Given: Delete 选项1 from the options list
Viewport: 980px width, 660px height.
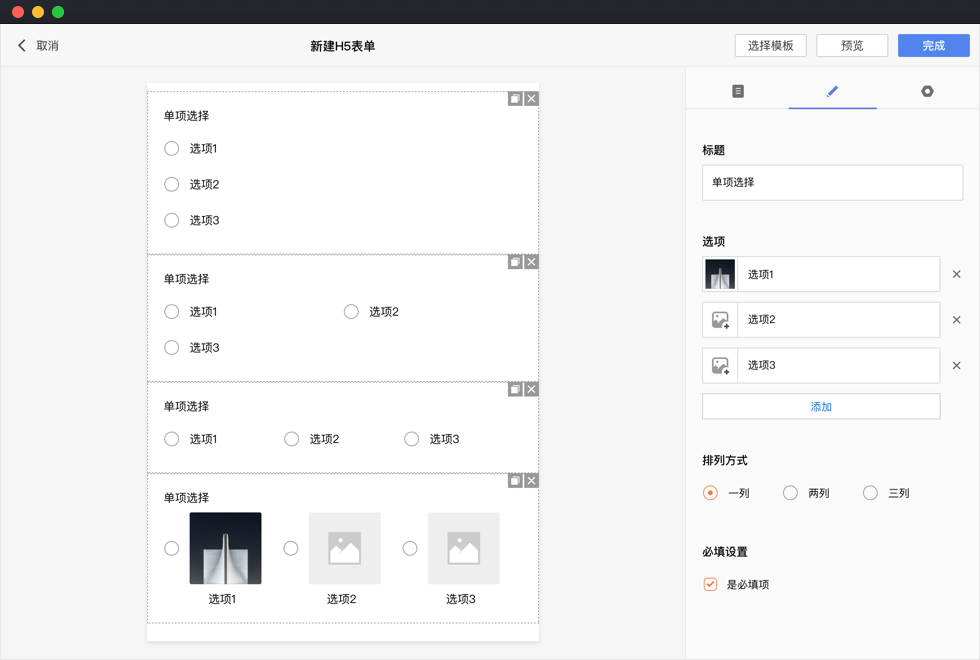Looking at the screenshot, I should [x=956, y=275].
